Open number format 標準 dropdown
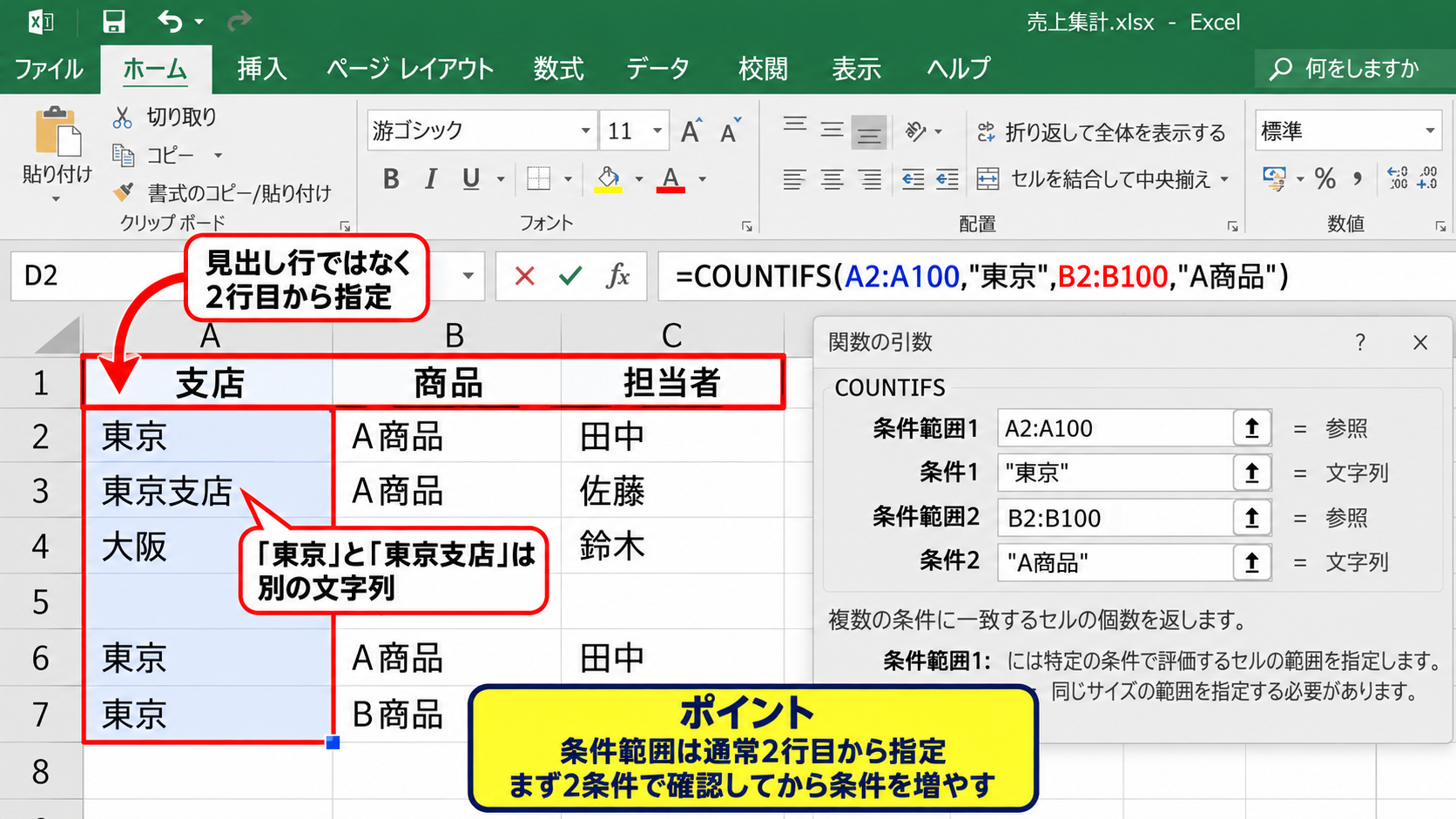This screenshot has width=1456, height=819. click(x=1430, y=131)
